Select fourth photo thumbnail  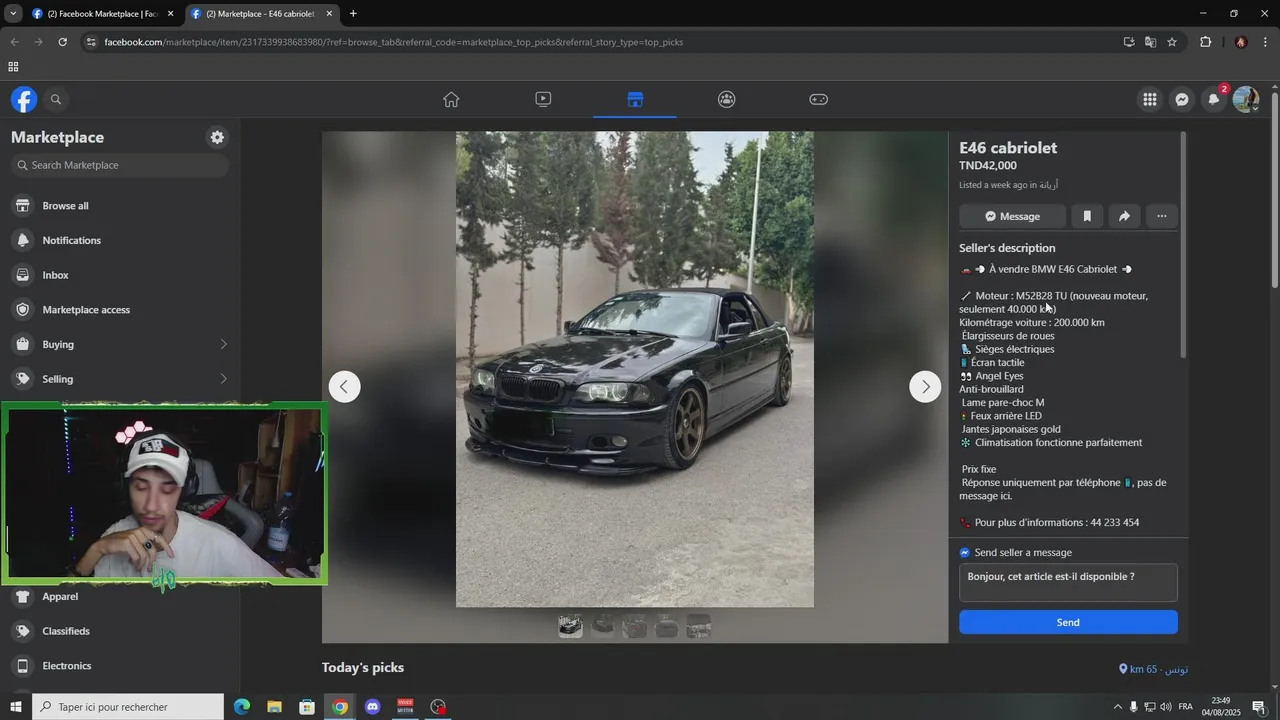[666, 627]
